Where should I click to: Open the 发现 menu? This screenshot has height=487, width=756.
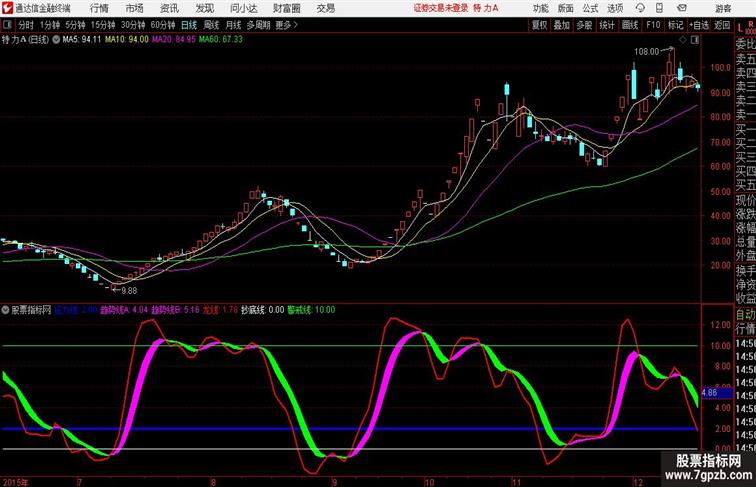(x=204, y=8)
